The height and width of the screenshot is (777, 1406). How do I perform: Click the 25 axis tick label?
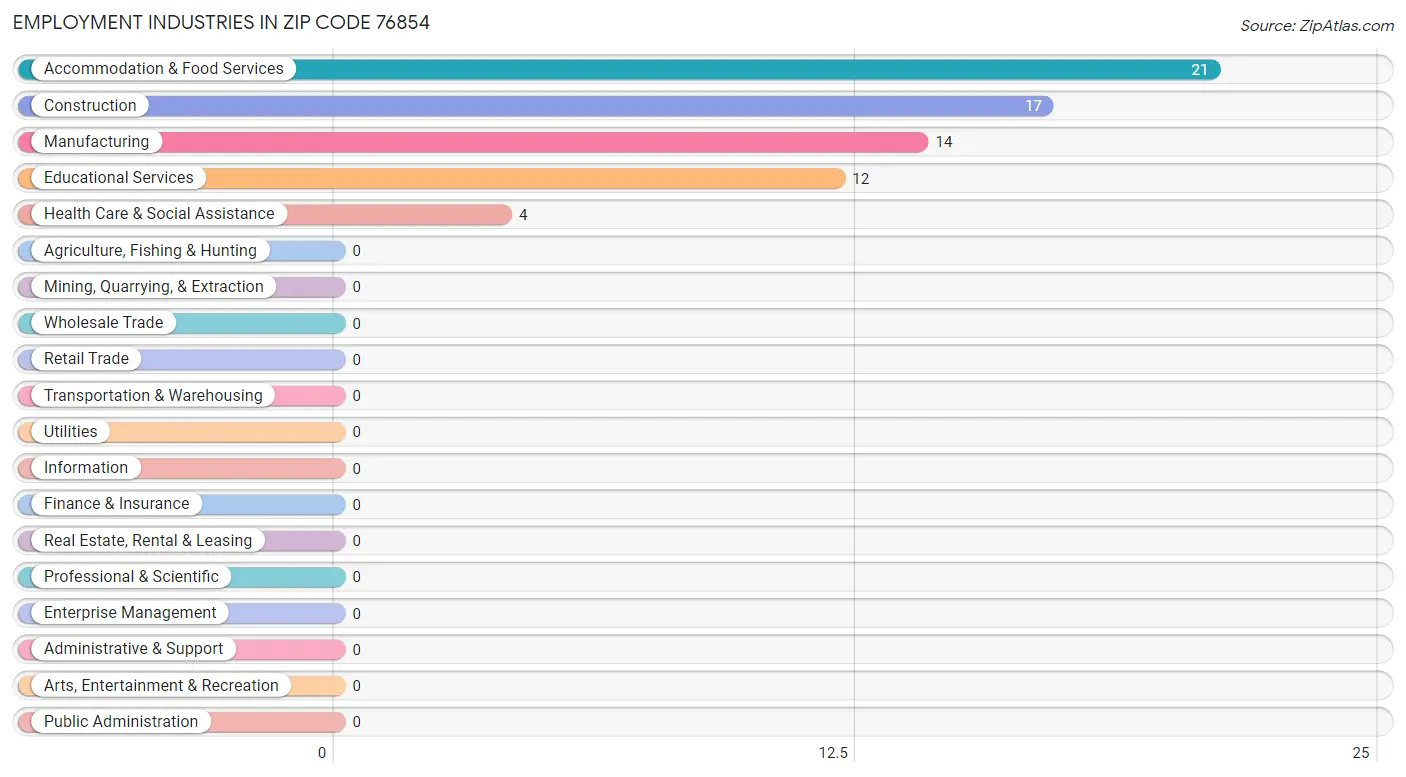tap(1360, 753)
